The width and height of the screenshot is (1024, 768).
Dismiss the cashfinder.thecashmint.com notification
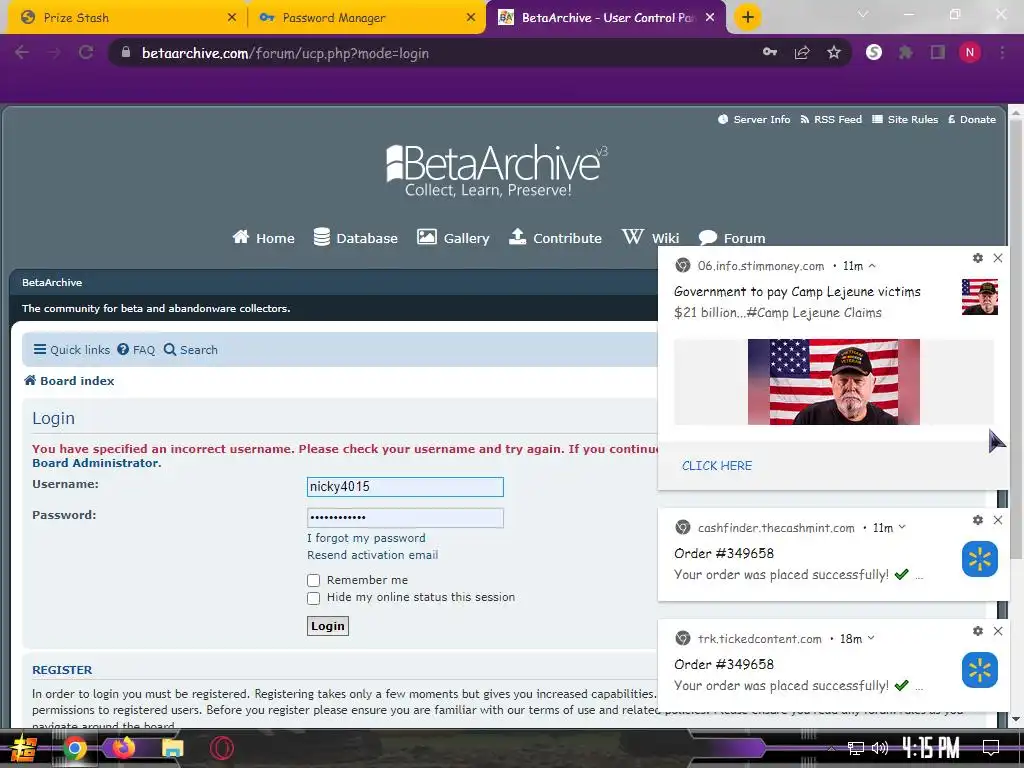click(x=998, y=520)
